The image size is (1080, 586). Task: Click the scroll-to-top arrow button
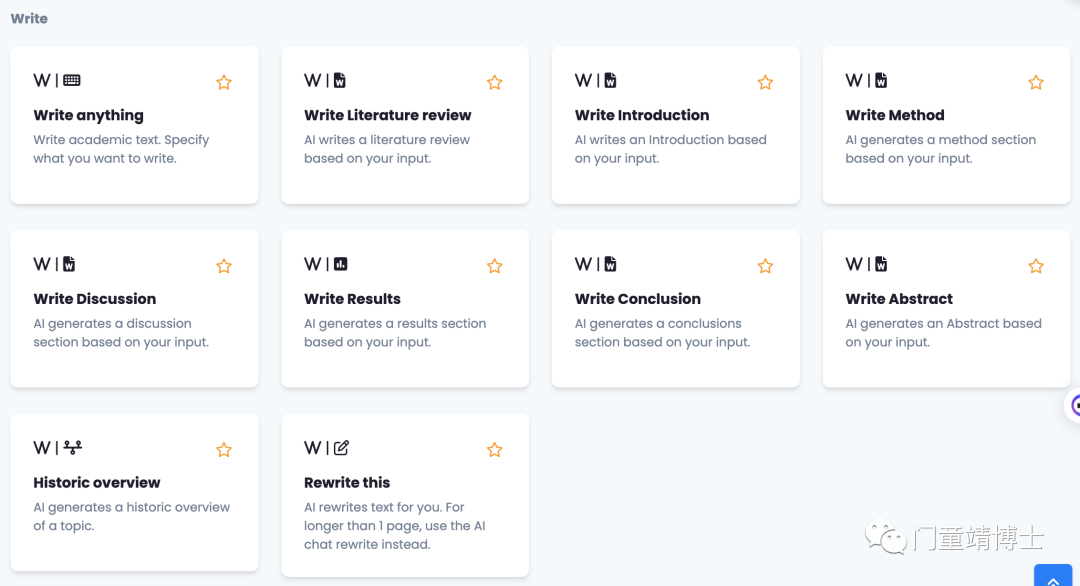(x=1053, y=576)
